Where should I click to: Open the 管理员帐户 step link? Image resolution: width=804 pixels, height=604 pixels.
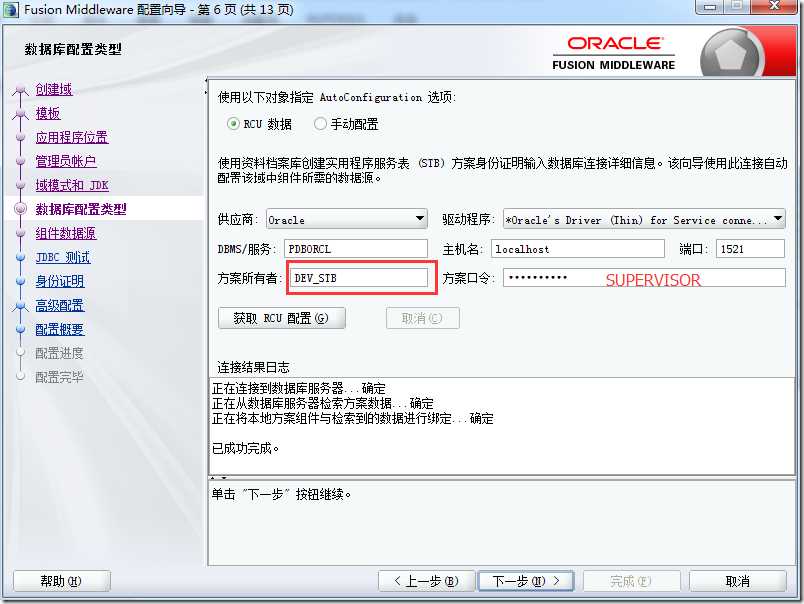(x=66, y=162)
